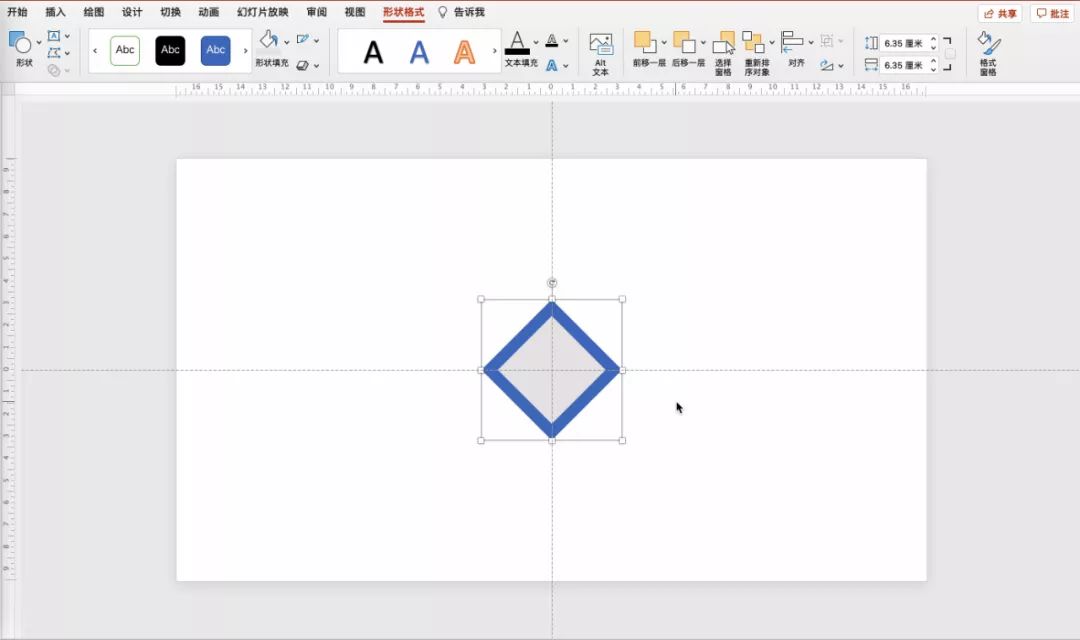
Task: Click the shape height input field
Action: coord(903,43)
